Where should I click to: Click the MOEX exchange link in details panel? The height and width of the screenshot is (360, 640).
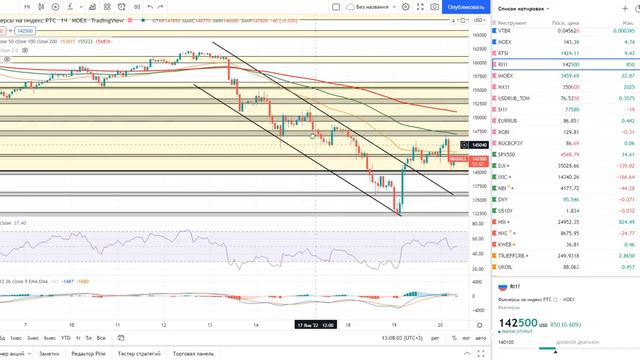point(569,300)
